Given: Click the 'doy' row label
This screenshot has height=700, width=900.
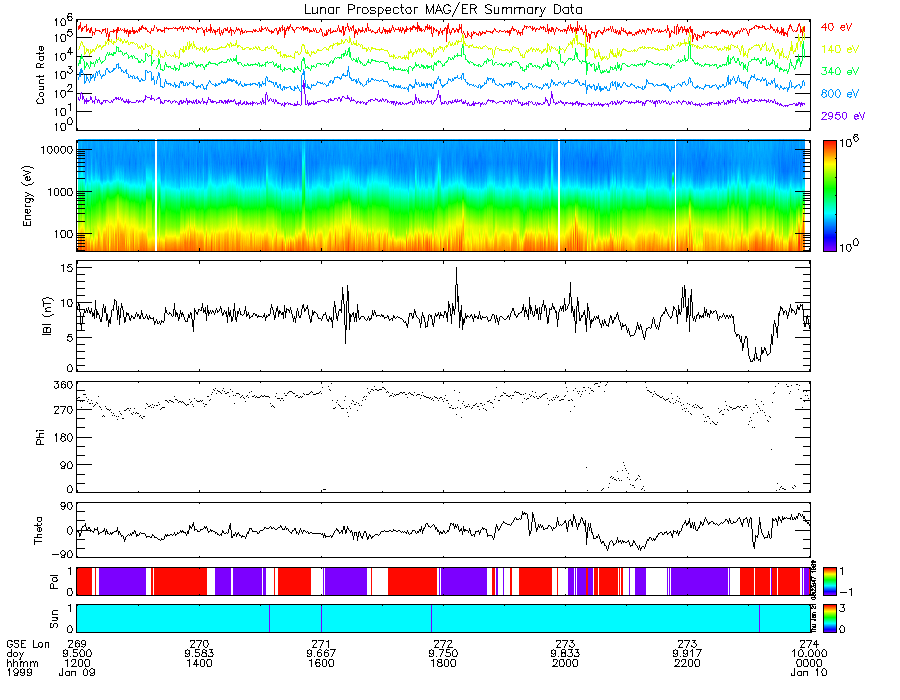Looking at the screenshot, I should (15, 654).
